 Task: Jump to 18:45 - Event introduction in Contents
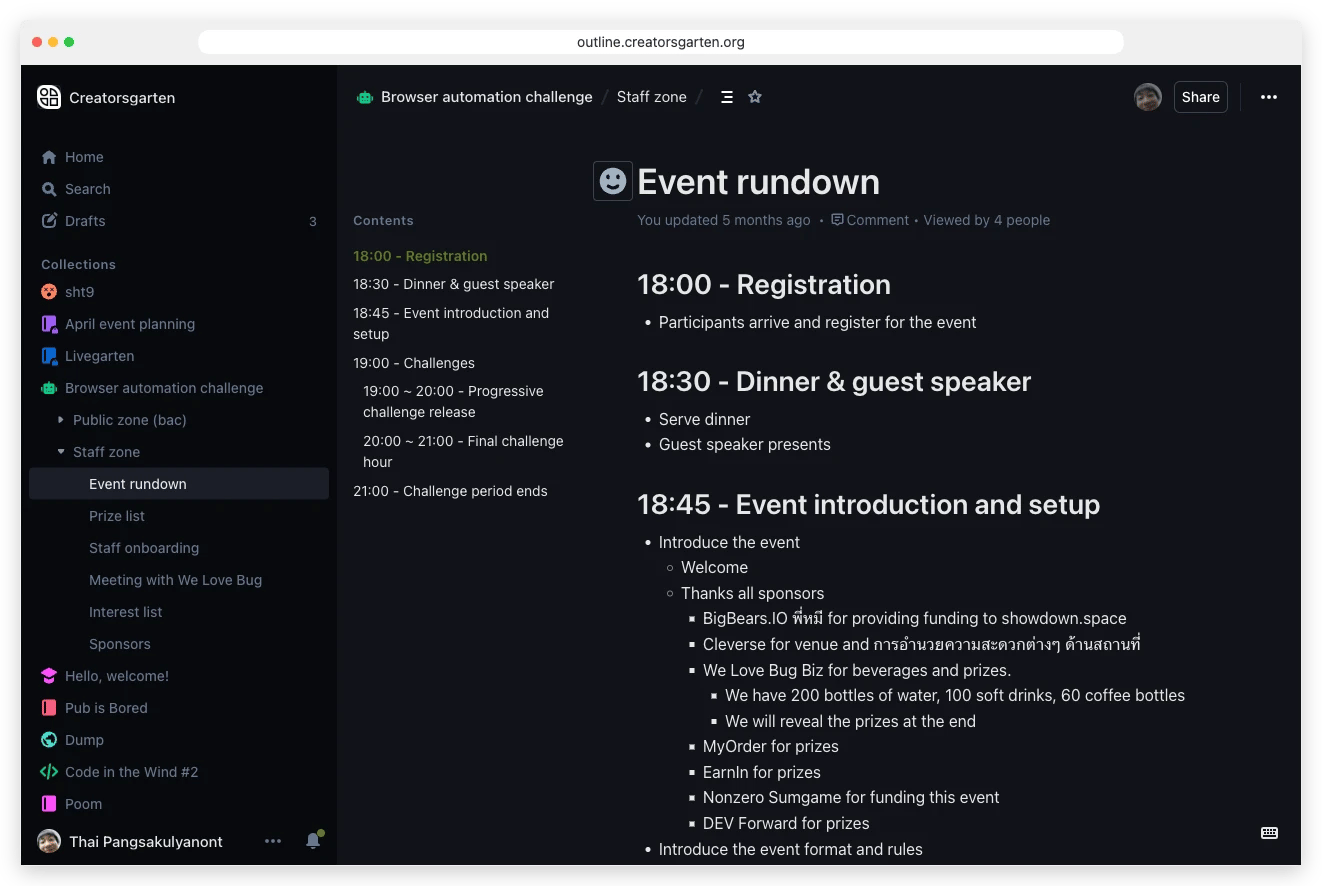point(451,323)
